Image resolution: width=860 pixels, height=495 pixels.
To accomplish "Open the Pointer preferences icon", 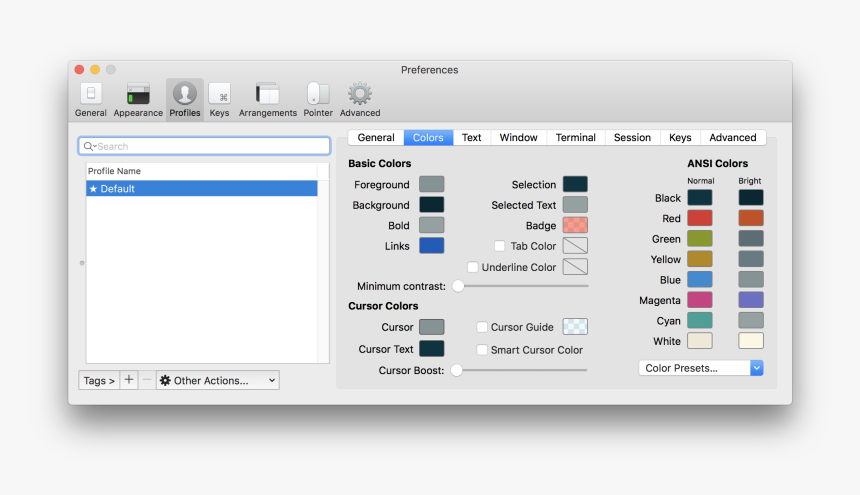I will (318, 100).
